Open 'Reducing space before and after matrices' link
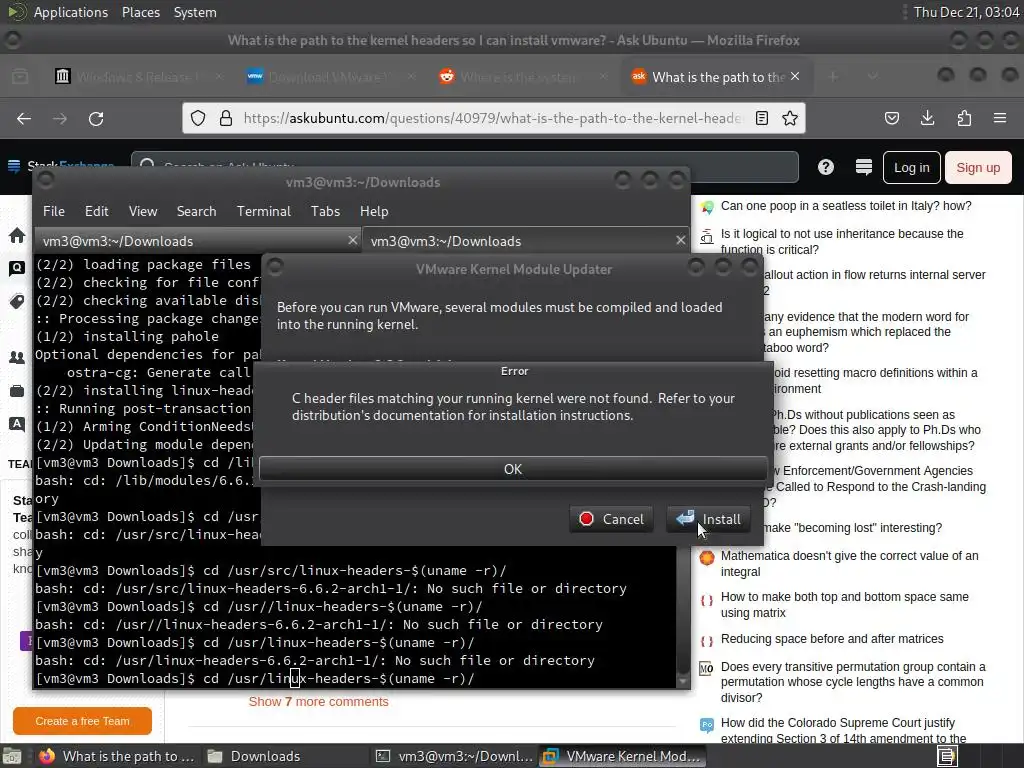1024x768 pixels. click(832, 639)
